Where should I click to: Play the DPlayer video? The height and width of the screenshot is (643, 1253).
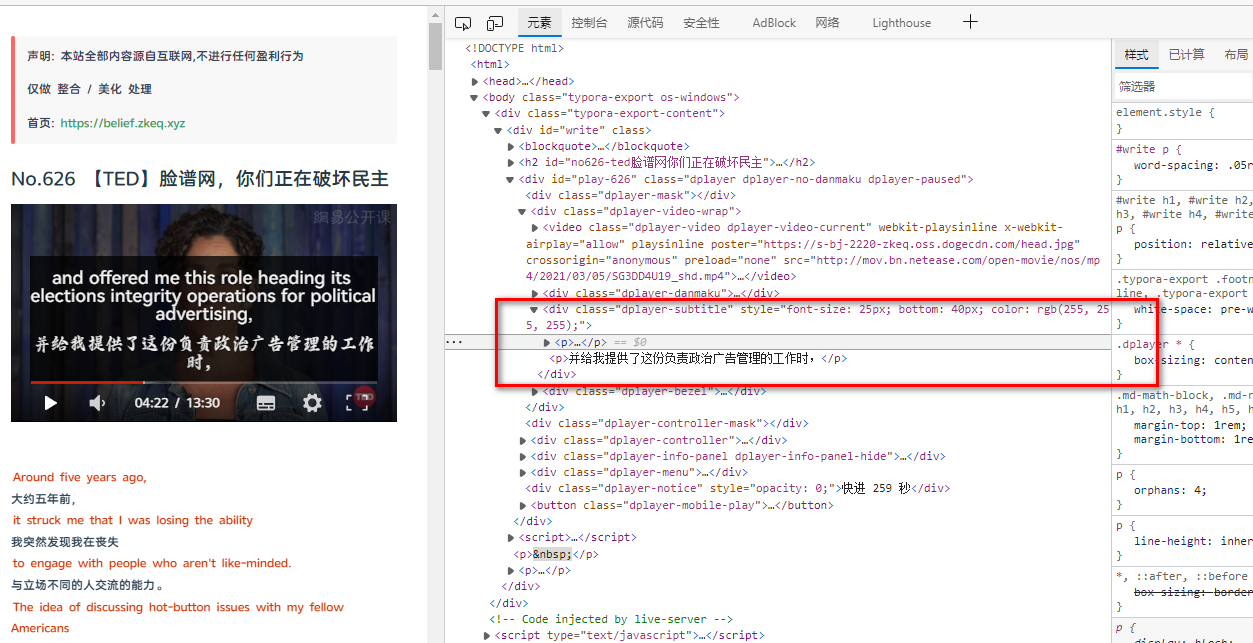pyautogui.click(x=50, y=403)
